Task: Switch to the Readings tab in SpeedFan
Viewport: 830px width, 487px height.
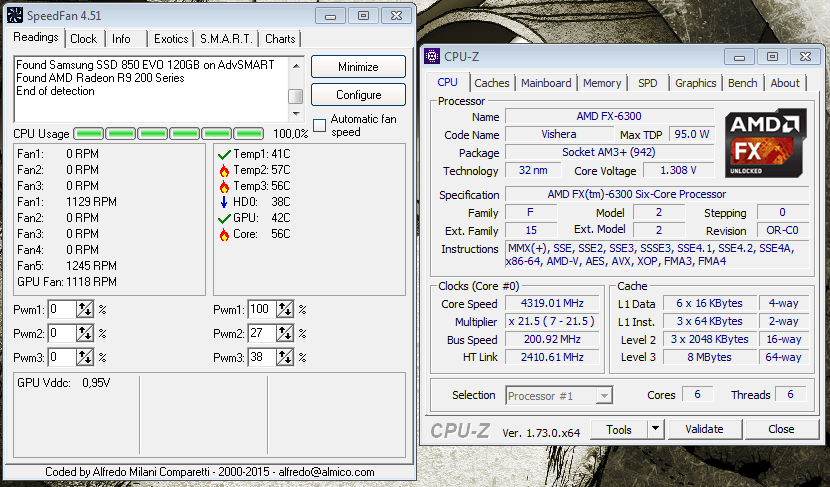Action: click(36, 38)
